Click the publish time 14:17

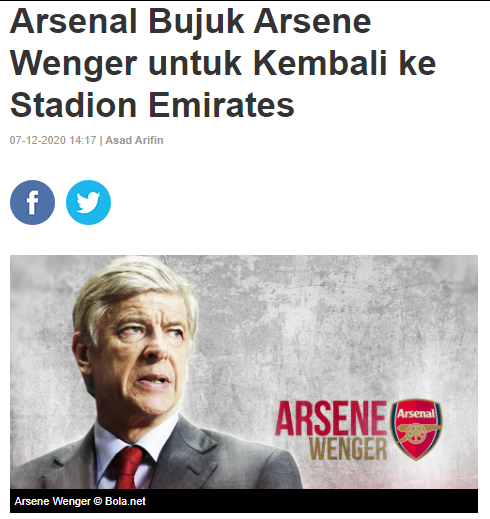(x=83, y=140)
